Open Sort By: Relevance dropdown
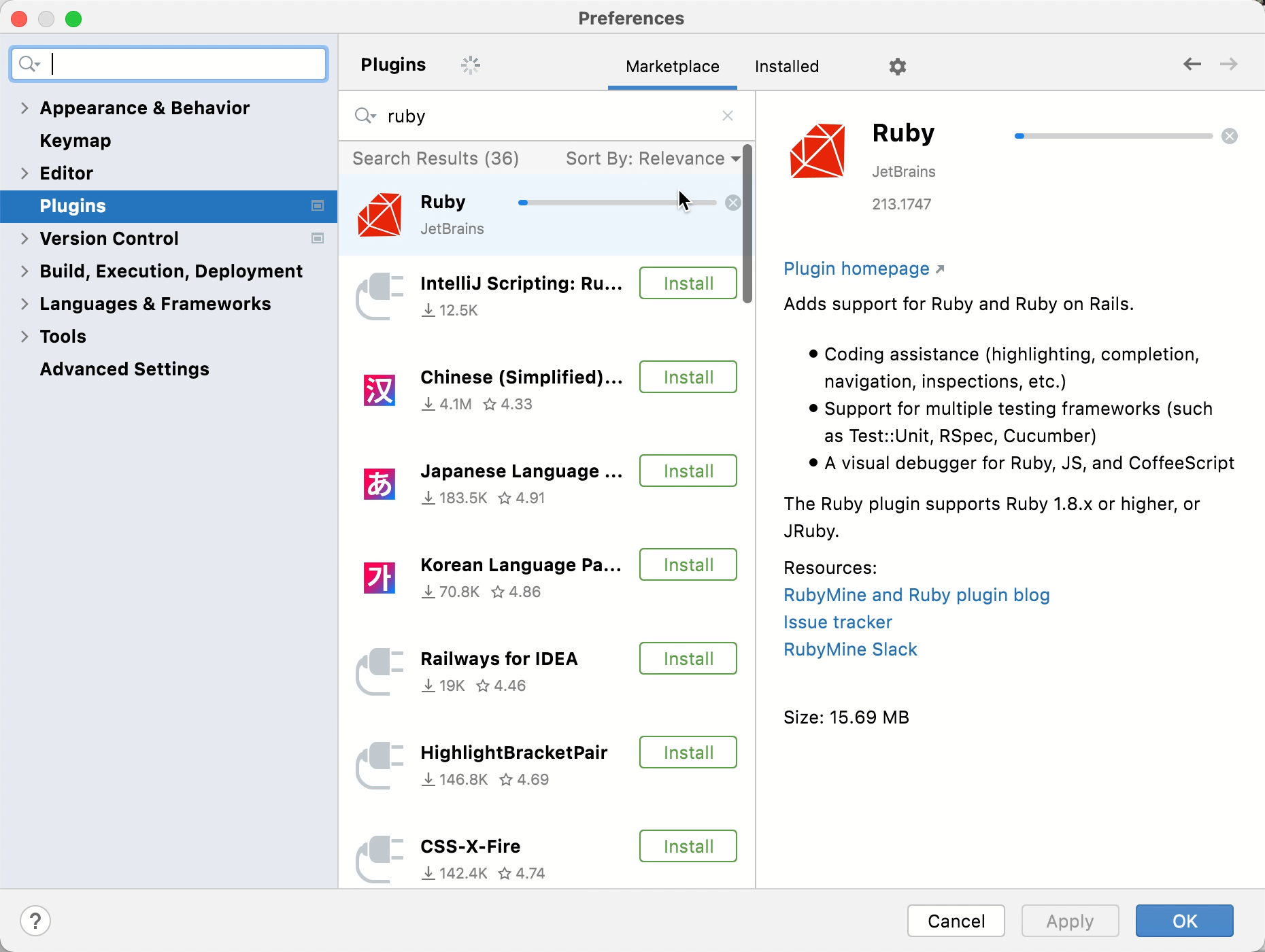Viewport: 1265px width, 952px height. [x=653, y=158]
